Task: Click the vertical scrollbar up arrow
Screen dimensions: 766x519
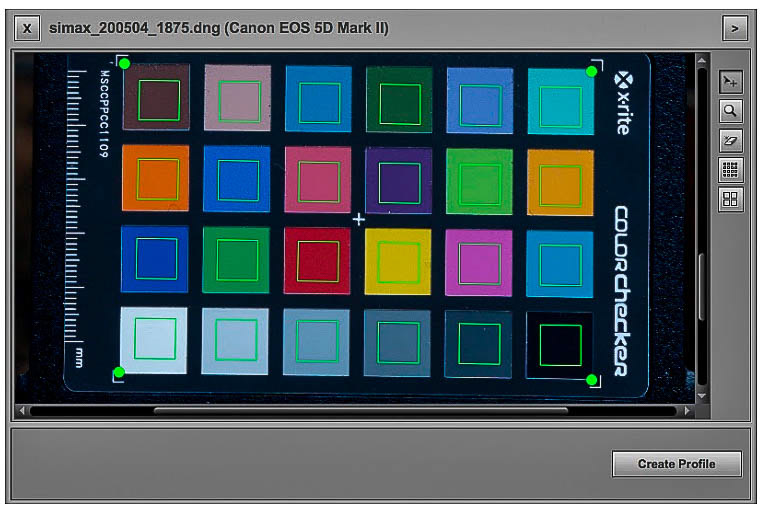Action: (x=702, y=60)
